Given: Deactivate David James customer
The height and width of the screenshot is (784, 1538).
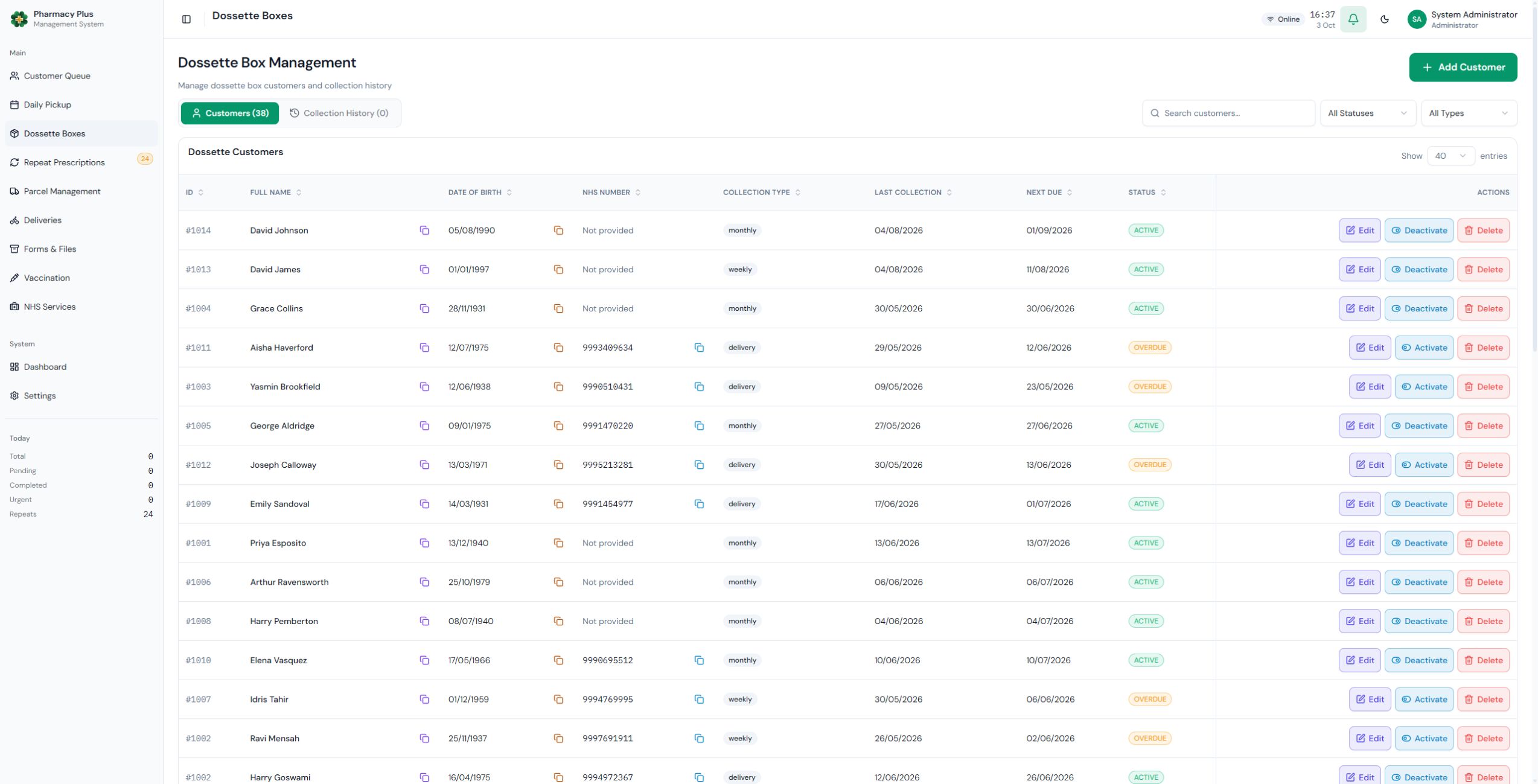Looking at the screenshot, I should (x=1418, y=269).
